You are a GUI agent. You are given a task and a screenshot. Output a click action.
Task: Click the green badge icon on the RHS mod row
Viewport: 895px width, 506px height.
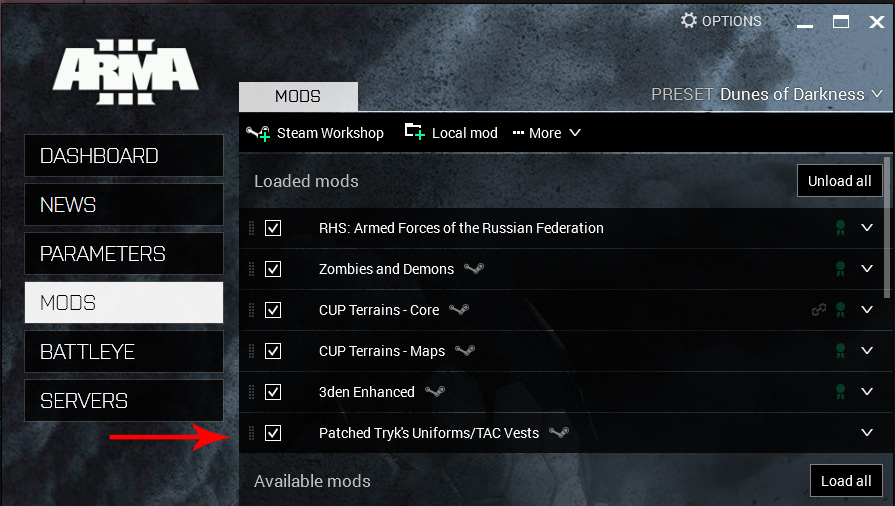click(841, 228)
